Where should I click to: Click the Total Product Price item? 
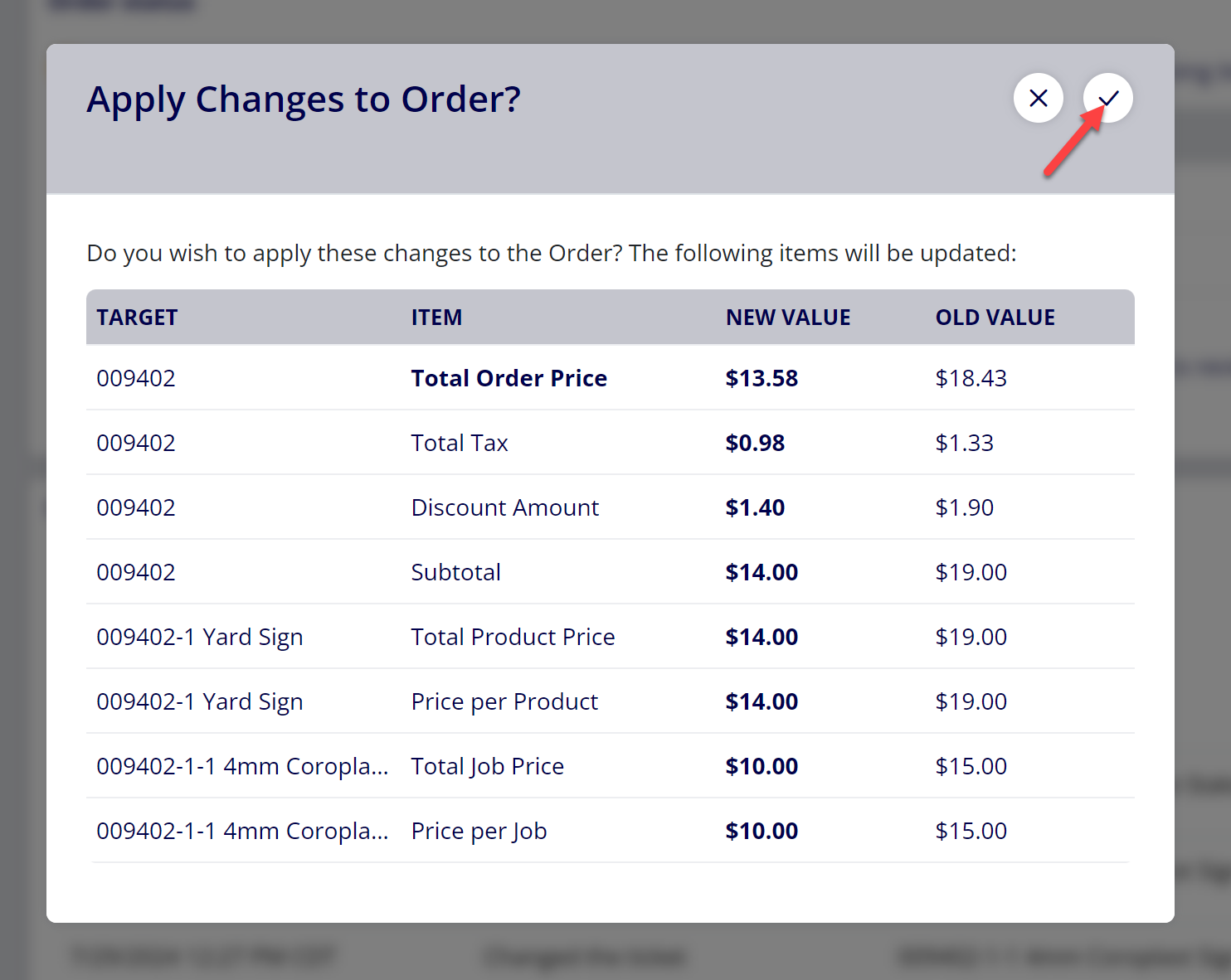point(513,637)
